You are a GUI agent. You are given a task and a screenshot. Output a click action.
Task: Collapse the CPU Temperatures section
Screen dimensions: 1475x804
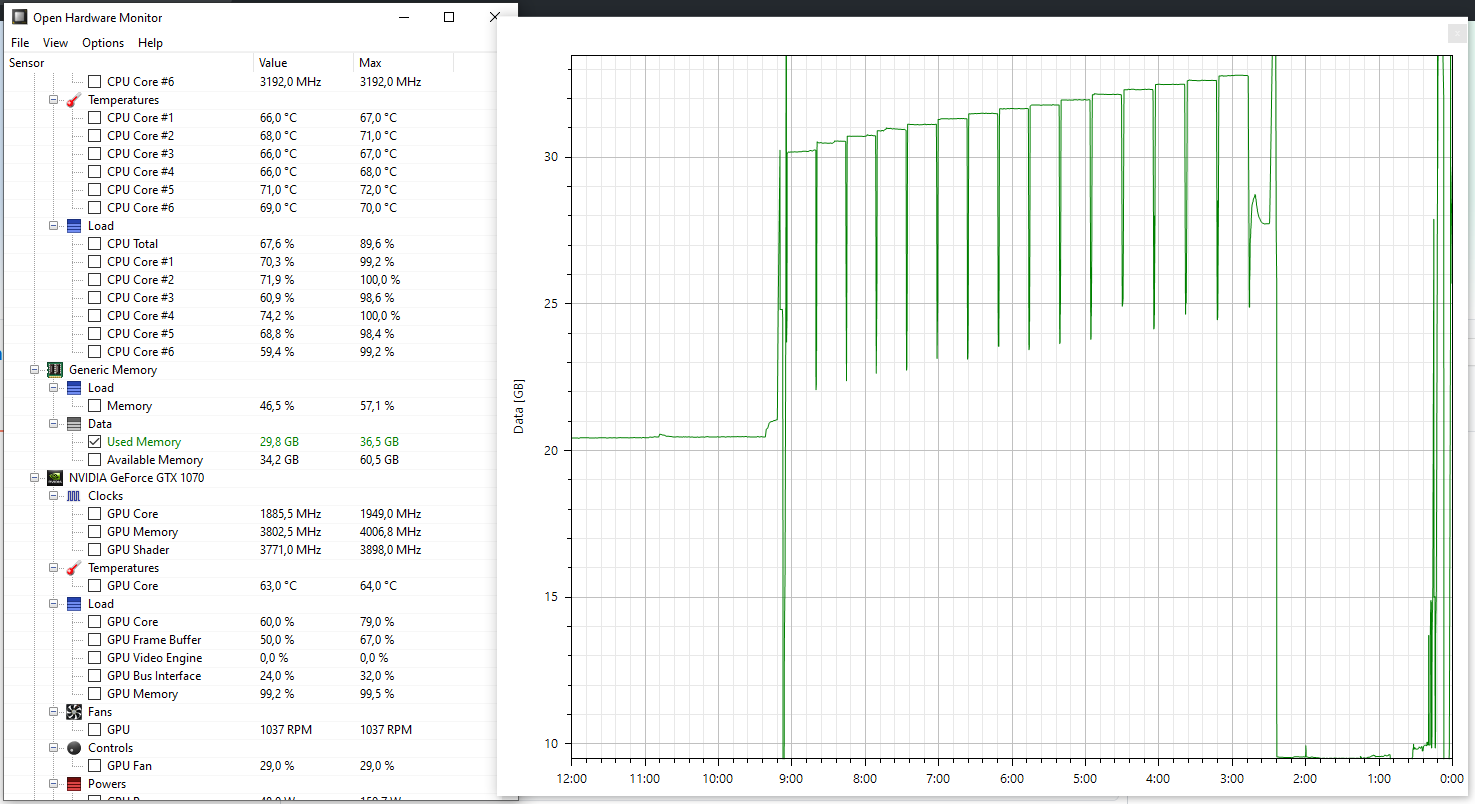[x=53, y=99]
